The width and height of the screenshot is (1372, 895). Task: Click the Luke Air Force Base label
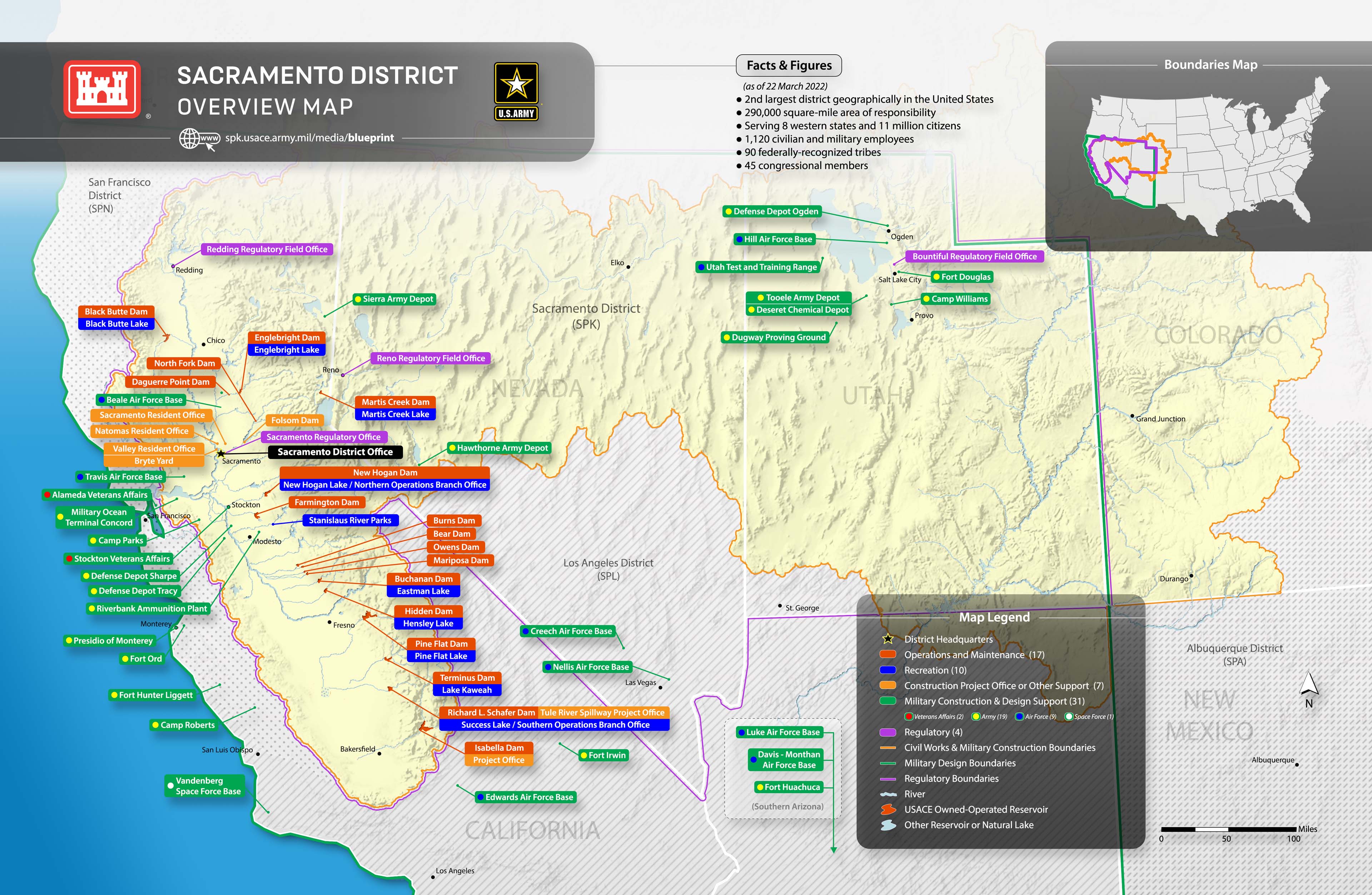pos(780,732)
